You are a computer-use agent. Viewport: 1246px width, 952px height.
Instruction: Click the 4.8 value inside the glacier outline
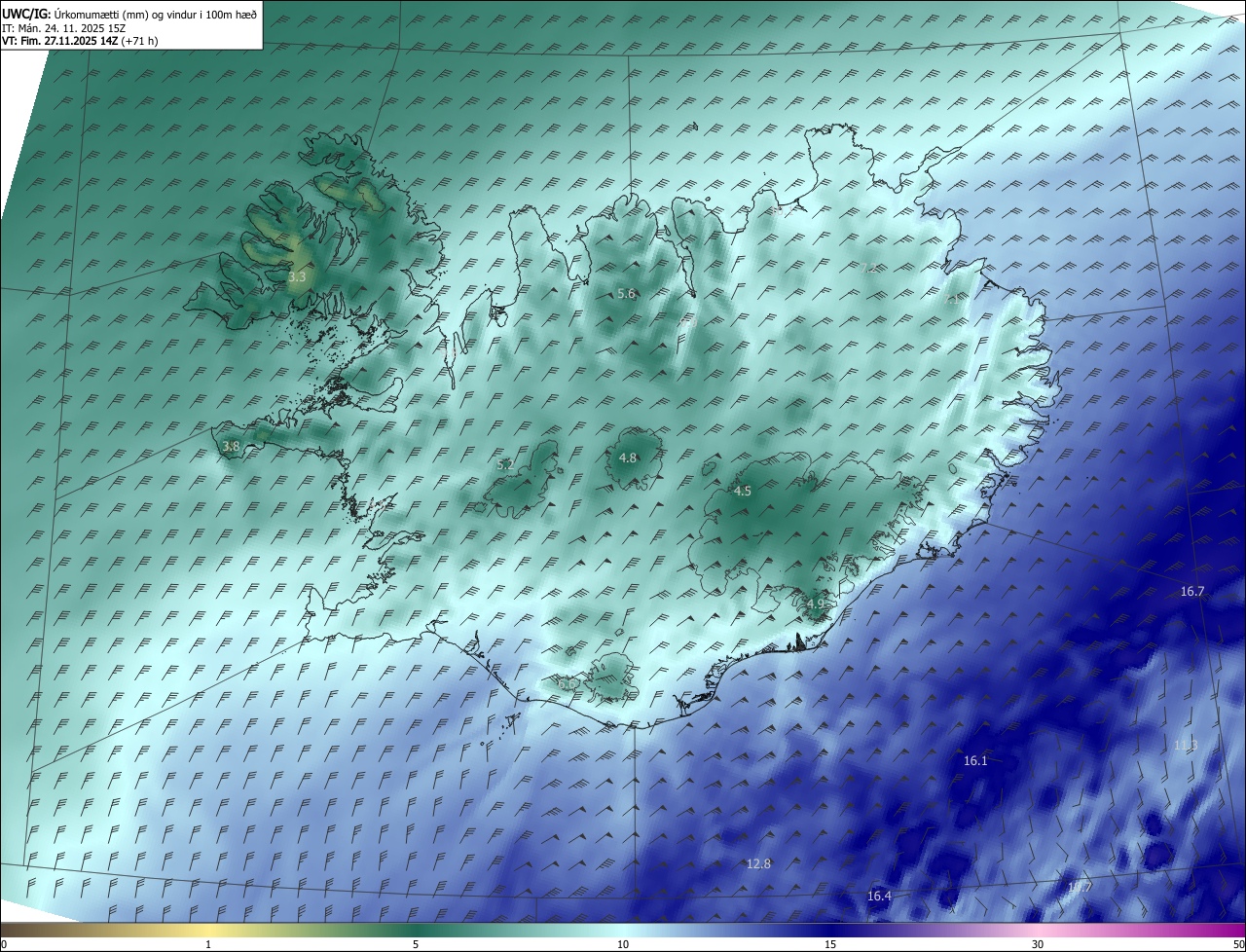[x=628, y=458]
